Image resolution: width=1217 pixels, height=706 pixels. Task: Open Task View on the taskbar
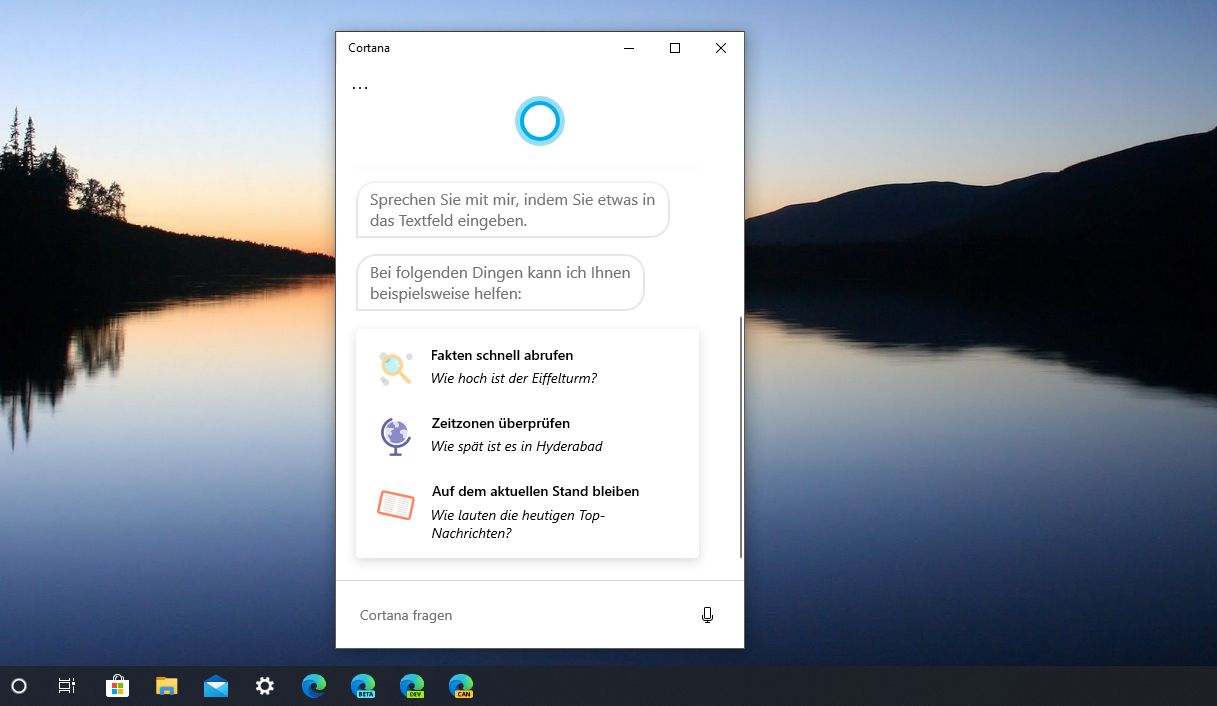pos(67,686)
